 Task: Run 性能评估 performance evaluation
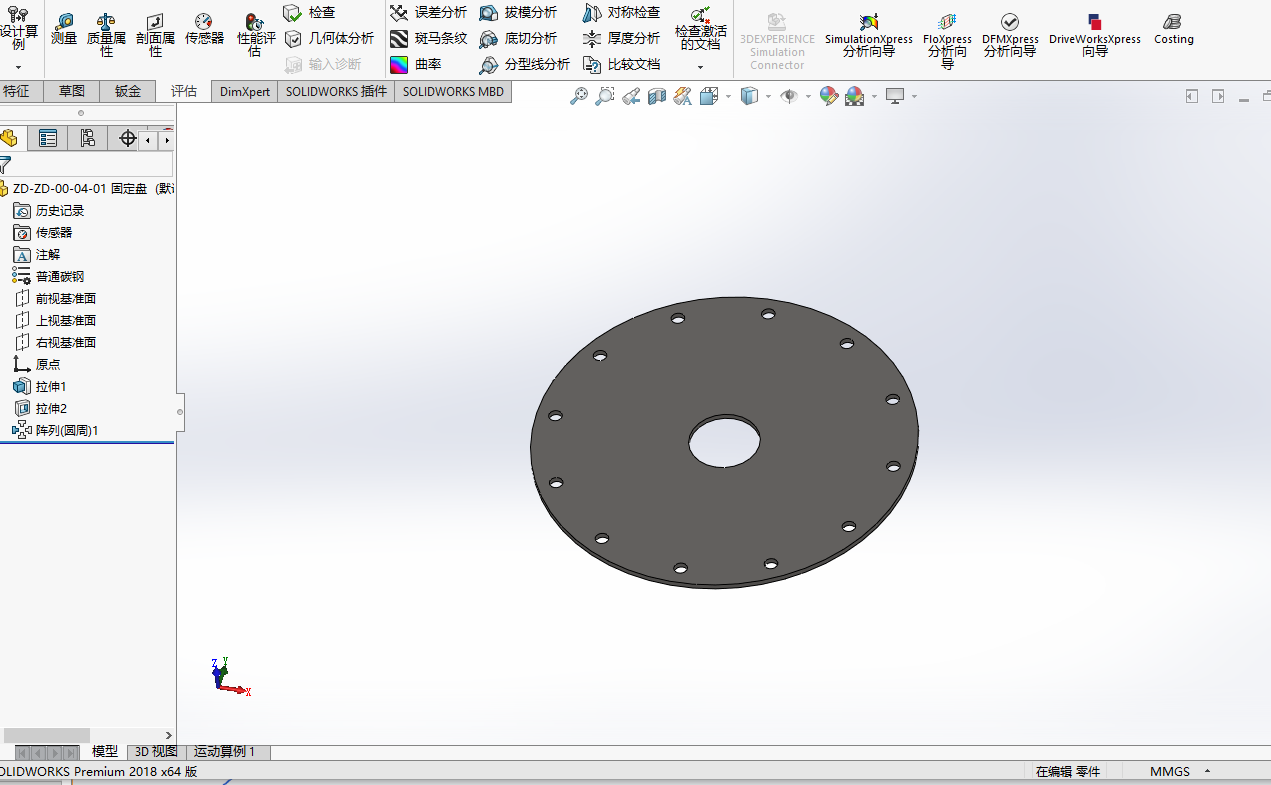(255, 36)
